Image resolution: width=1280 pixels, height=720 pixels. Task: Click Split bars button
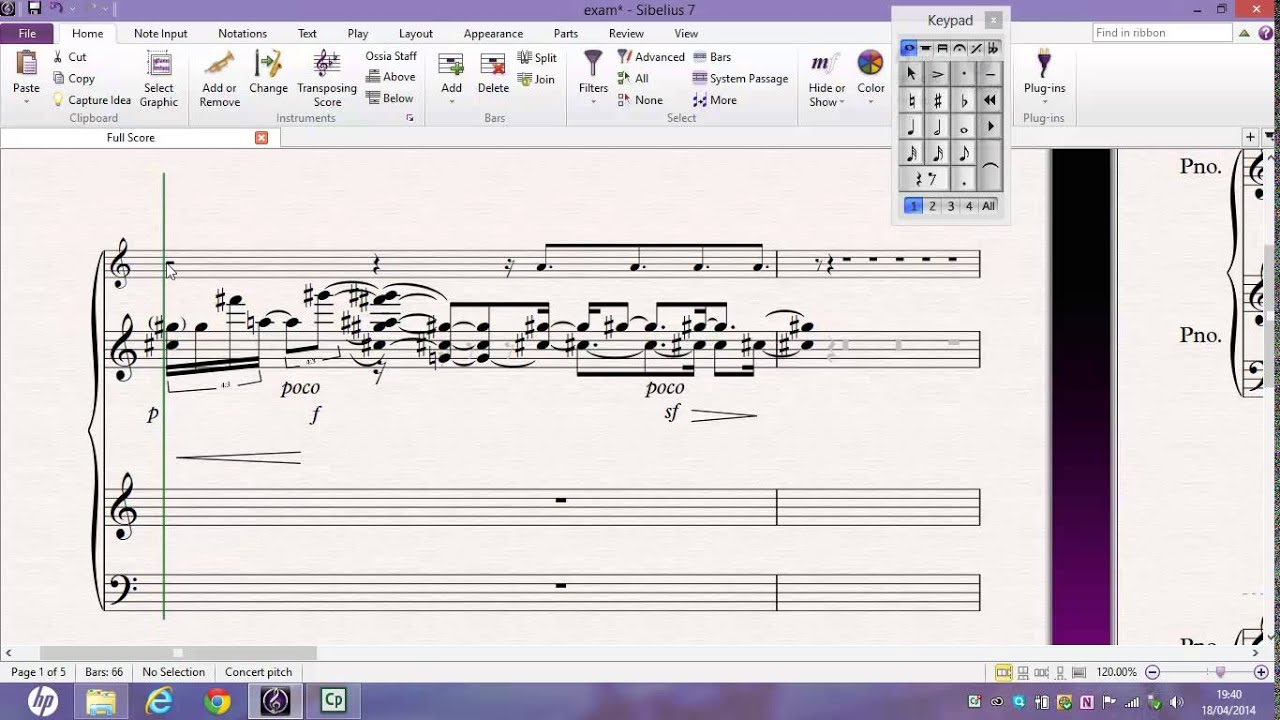click(537, 58)
